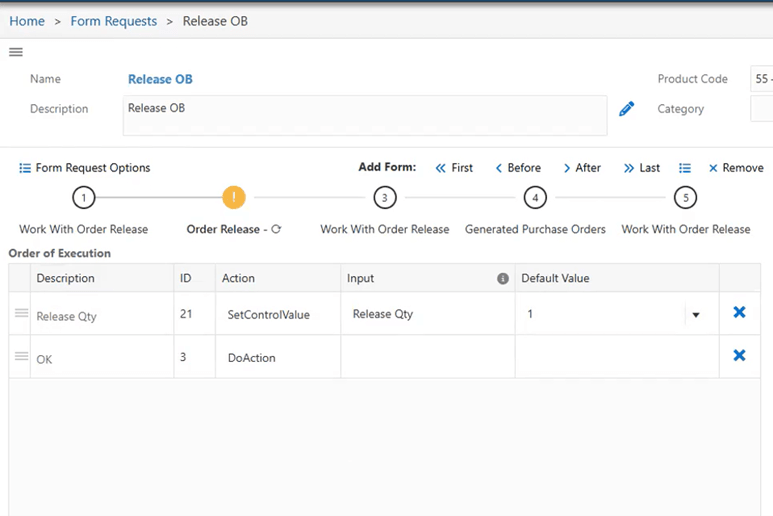773x516 pixels.
Task: Click the Input column header
Action: coord(427,278)
